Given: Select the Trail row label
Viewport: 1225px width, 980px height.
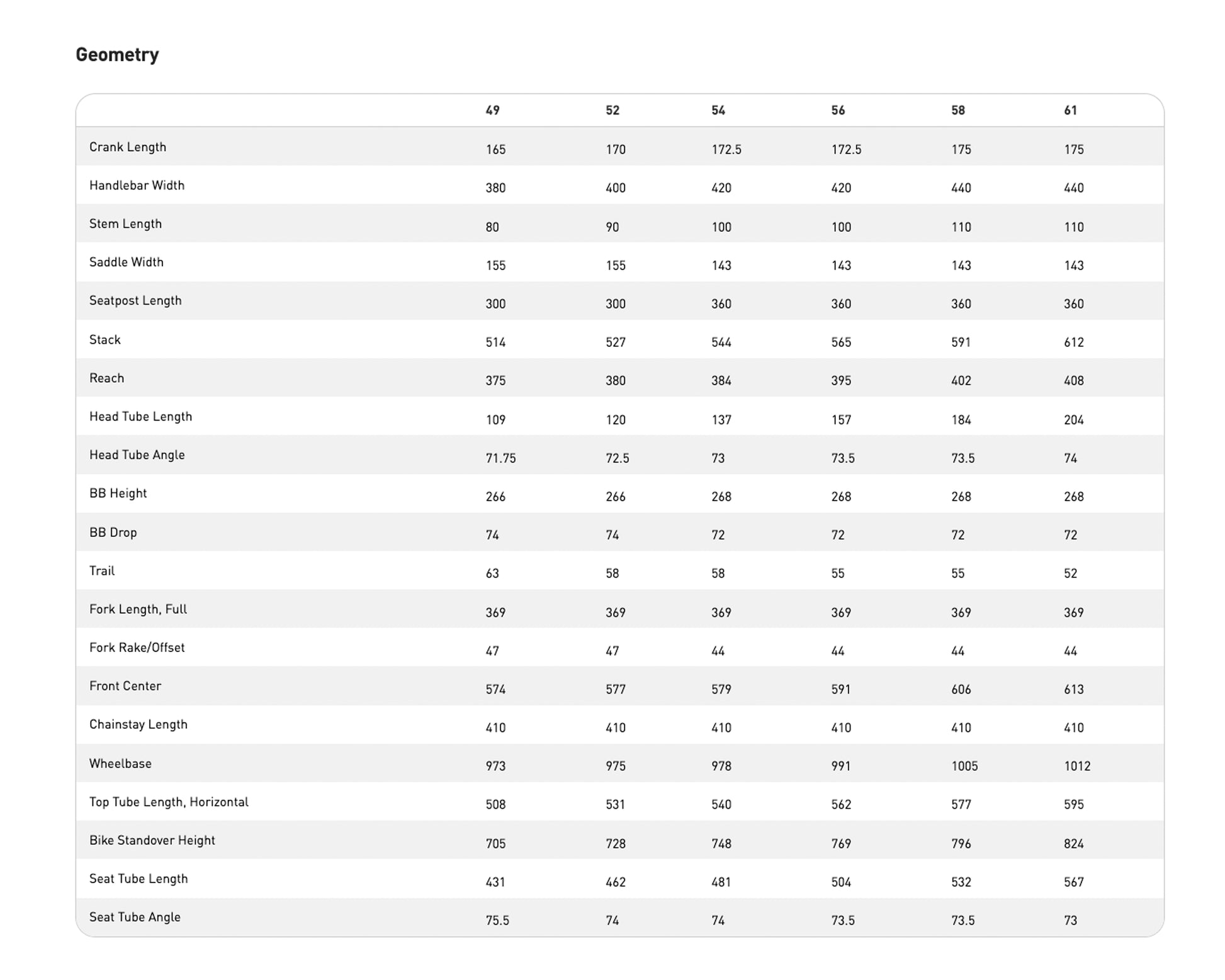Looking at the screenshot, I should tap(102, 571).
